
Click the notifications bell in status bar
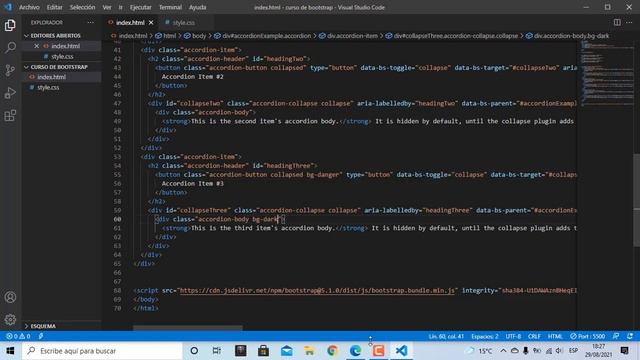click(x=630, y=336)
